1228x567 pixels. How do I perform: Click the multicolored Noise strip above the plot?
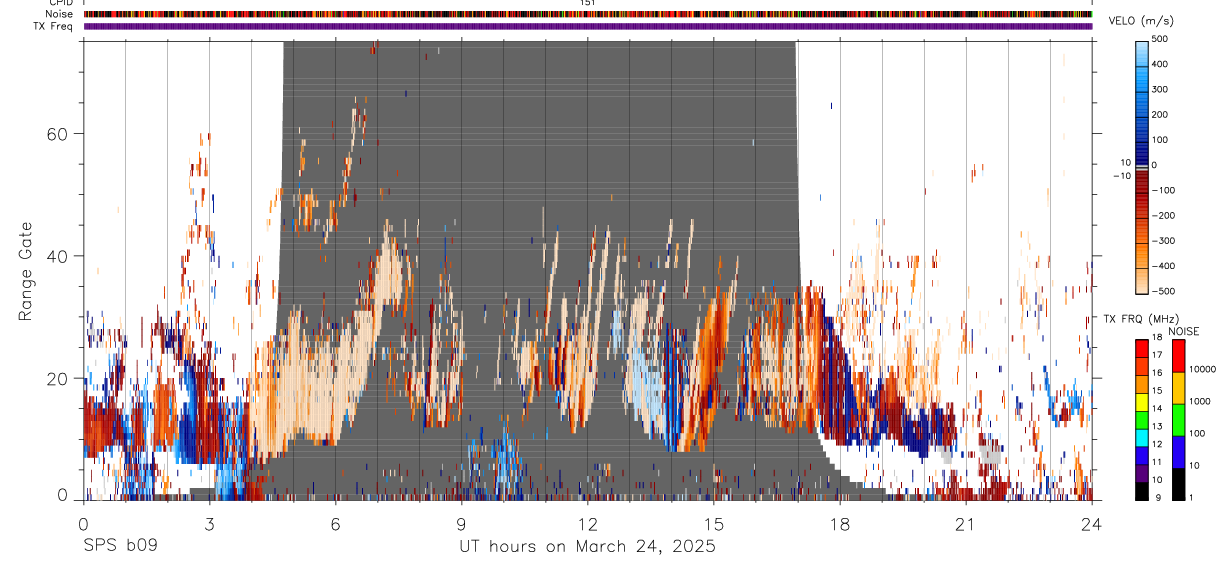pyautogui.click(x=587, y=14)
